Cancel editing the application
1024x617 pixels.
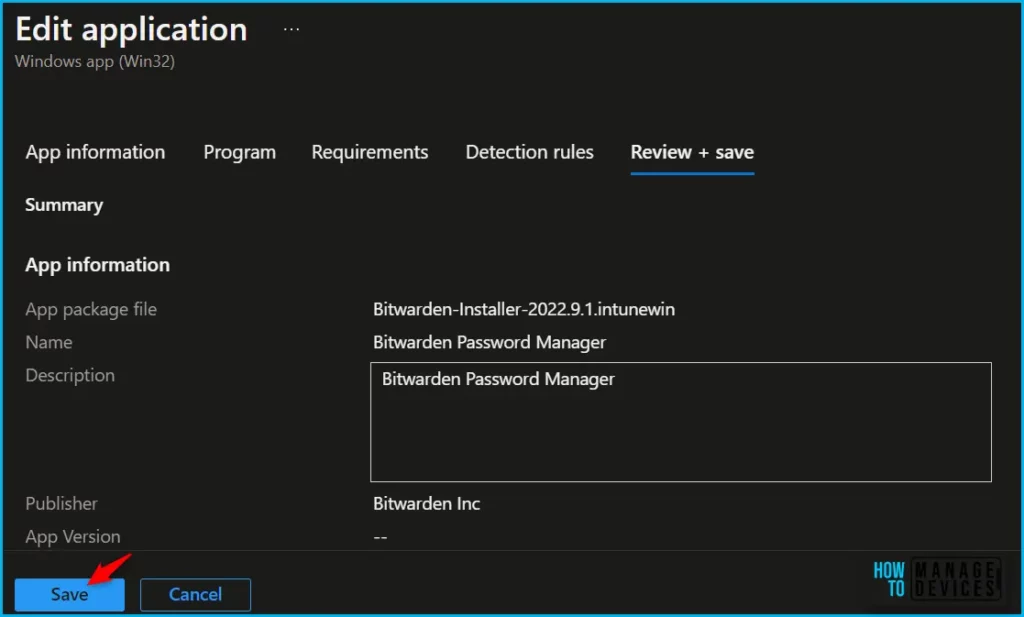click(x=195, y=594)
